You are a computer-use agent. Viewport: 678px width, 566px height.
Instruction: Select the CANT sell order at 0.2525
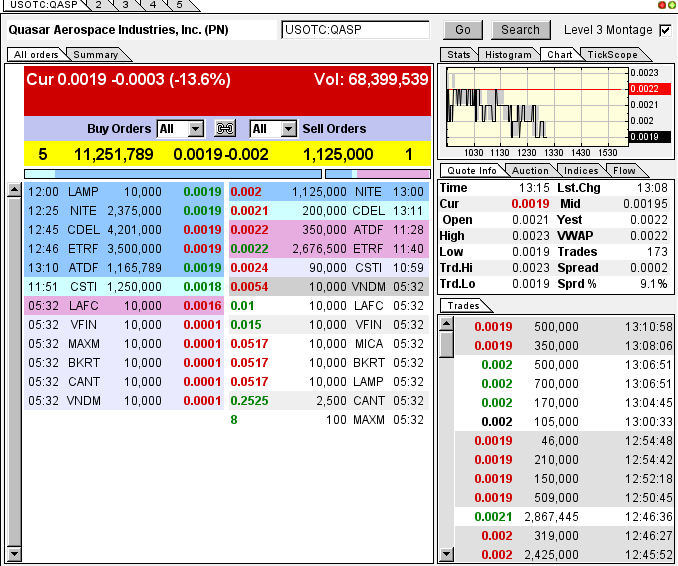tap(329, 401)
